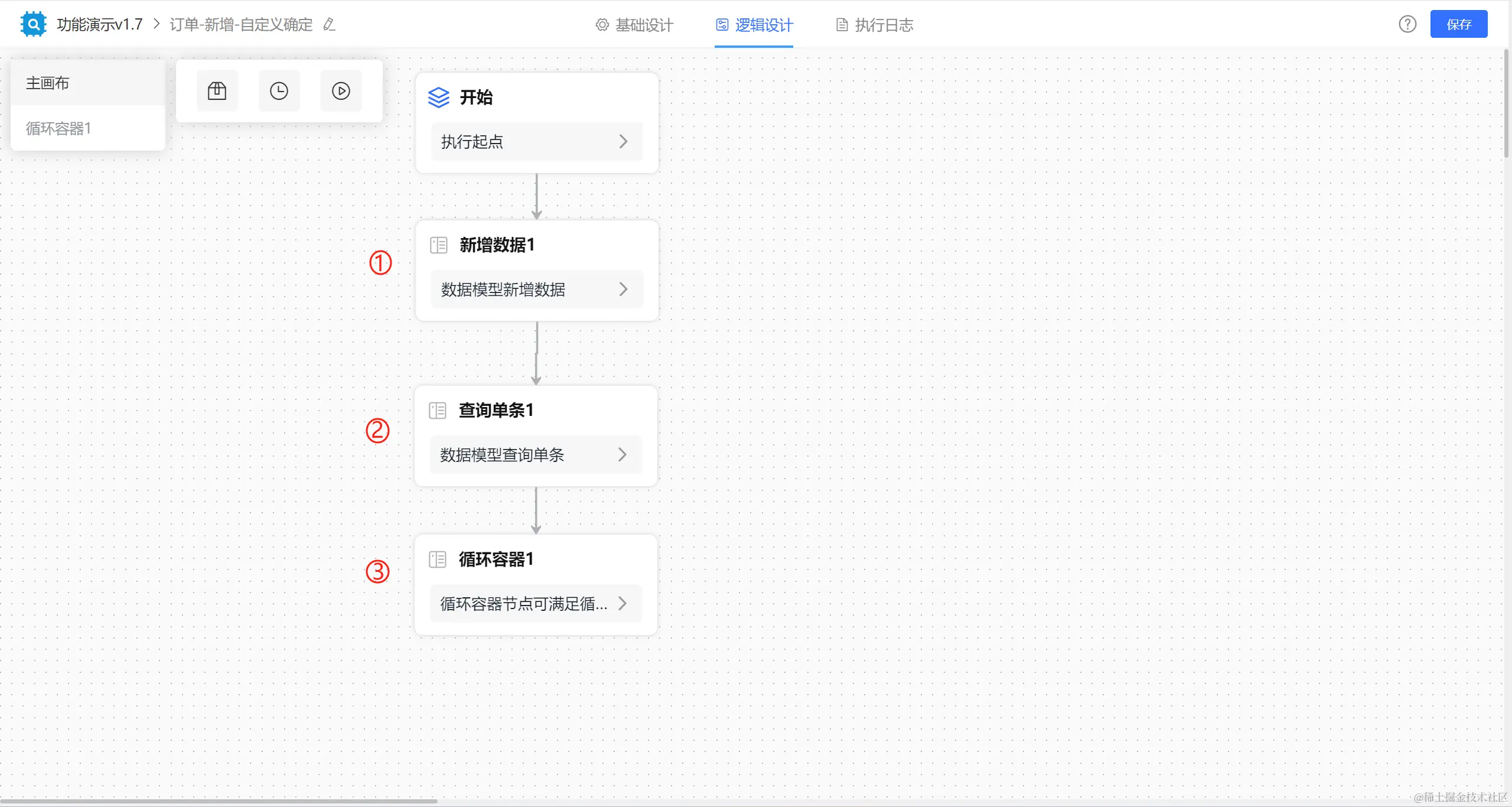Click the 开始 node layers icon
Viewport: 1512px width, 807px height.
[x=439, y=97]
